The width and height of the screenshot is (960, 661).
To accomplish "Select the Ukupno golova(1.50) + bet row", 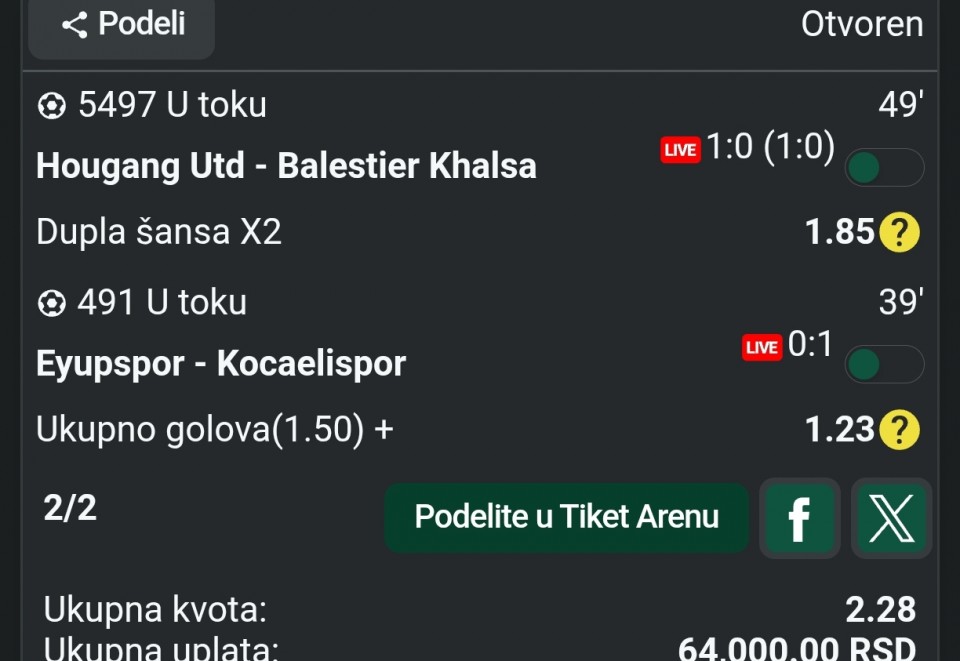I will (215, 429).
